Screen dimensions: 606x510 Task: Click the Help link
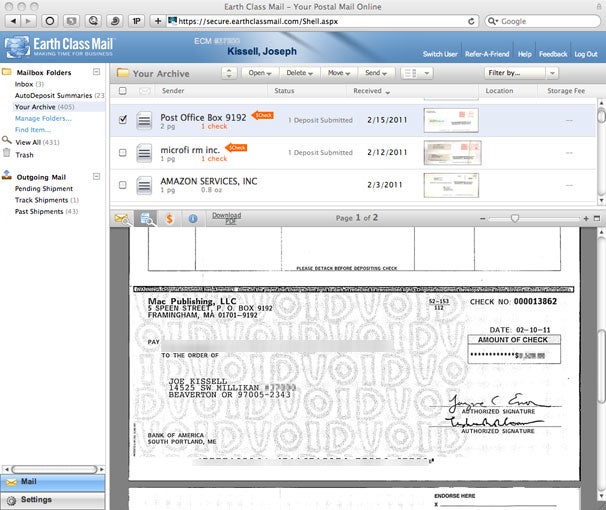524,54
